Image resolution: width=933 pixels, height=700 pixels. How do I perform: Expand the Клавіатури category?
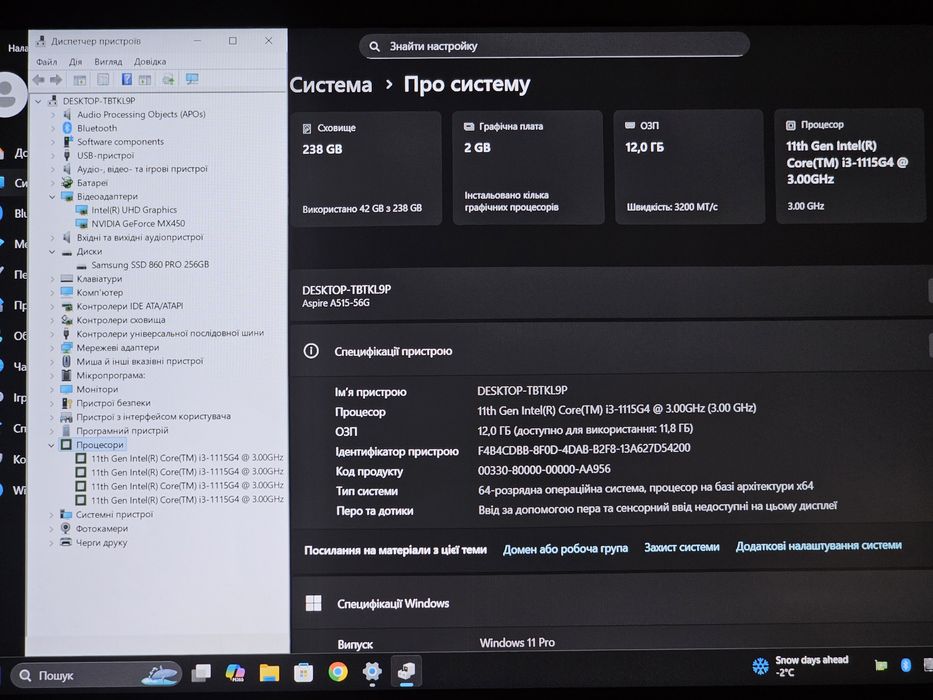pyautogui.click(x=52, y=279)
